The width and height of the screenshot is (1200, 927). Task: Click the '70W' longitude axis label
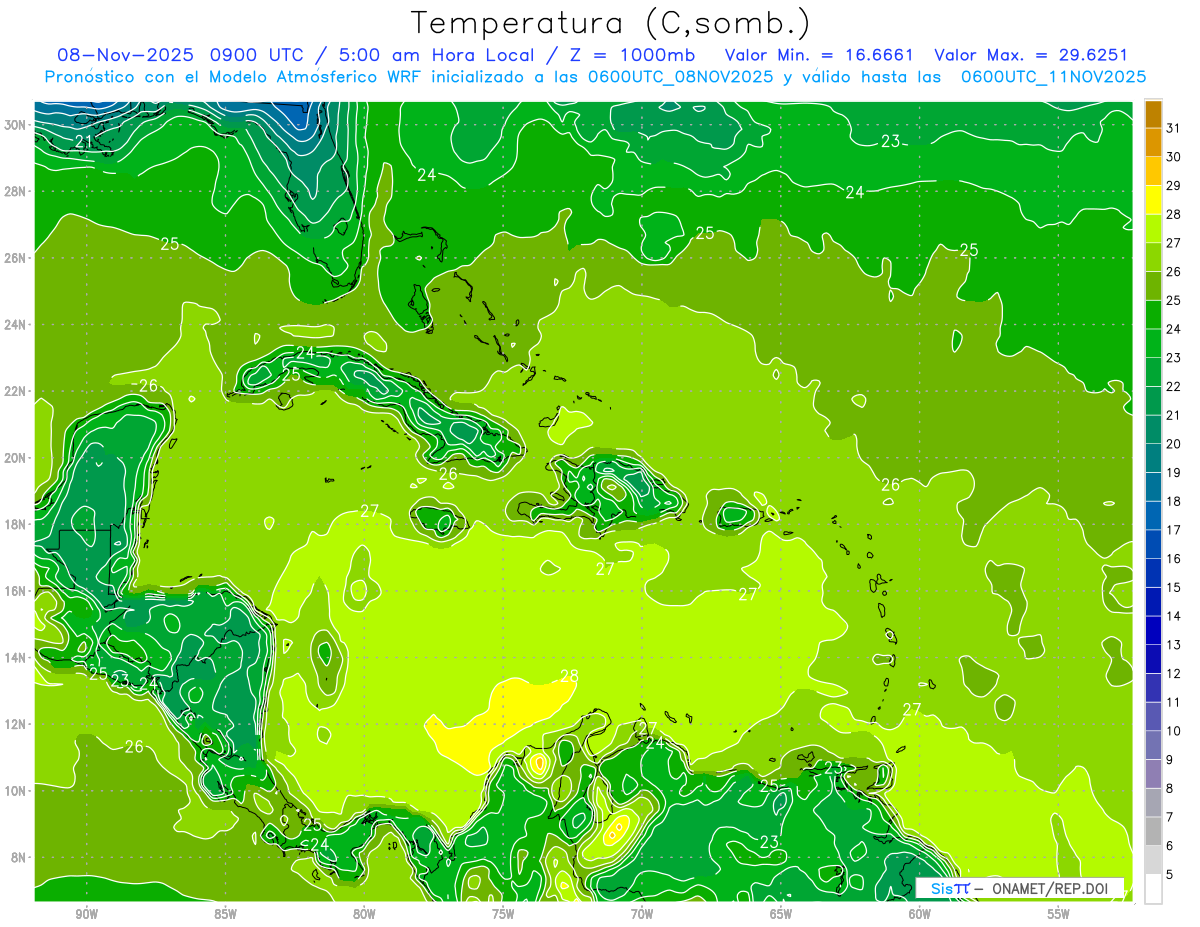click(x=642, y=914)
